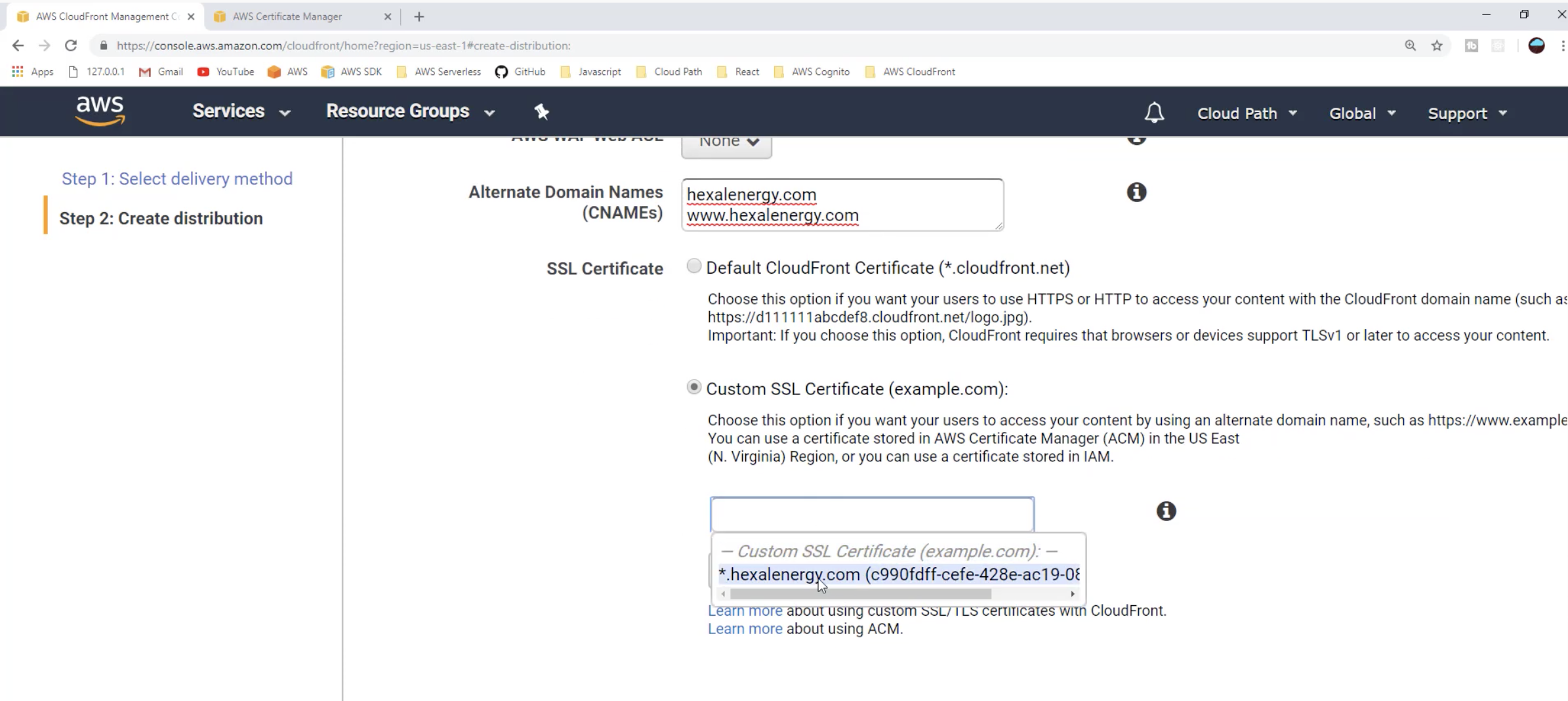Expand the Resource Groups menu

pyautogui.click(x=410, y=112)
